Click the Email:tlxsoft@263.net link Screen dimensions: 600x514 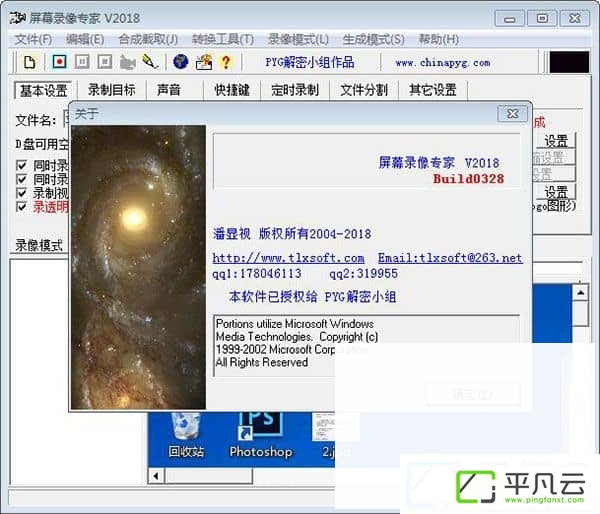click(x=450, y=258)
